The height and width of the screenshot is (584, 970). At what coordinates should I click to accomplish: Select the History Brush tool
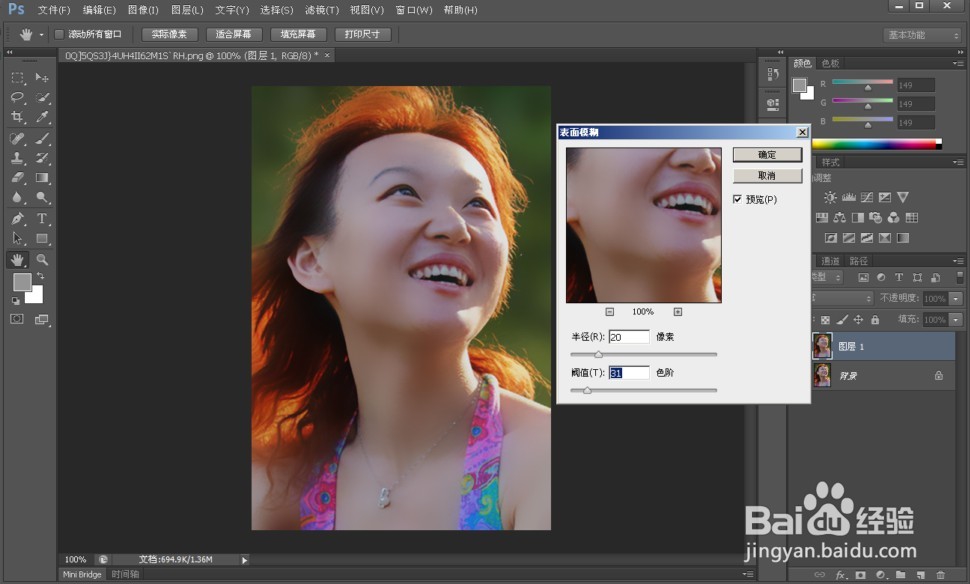[x=41, y=158]
